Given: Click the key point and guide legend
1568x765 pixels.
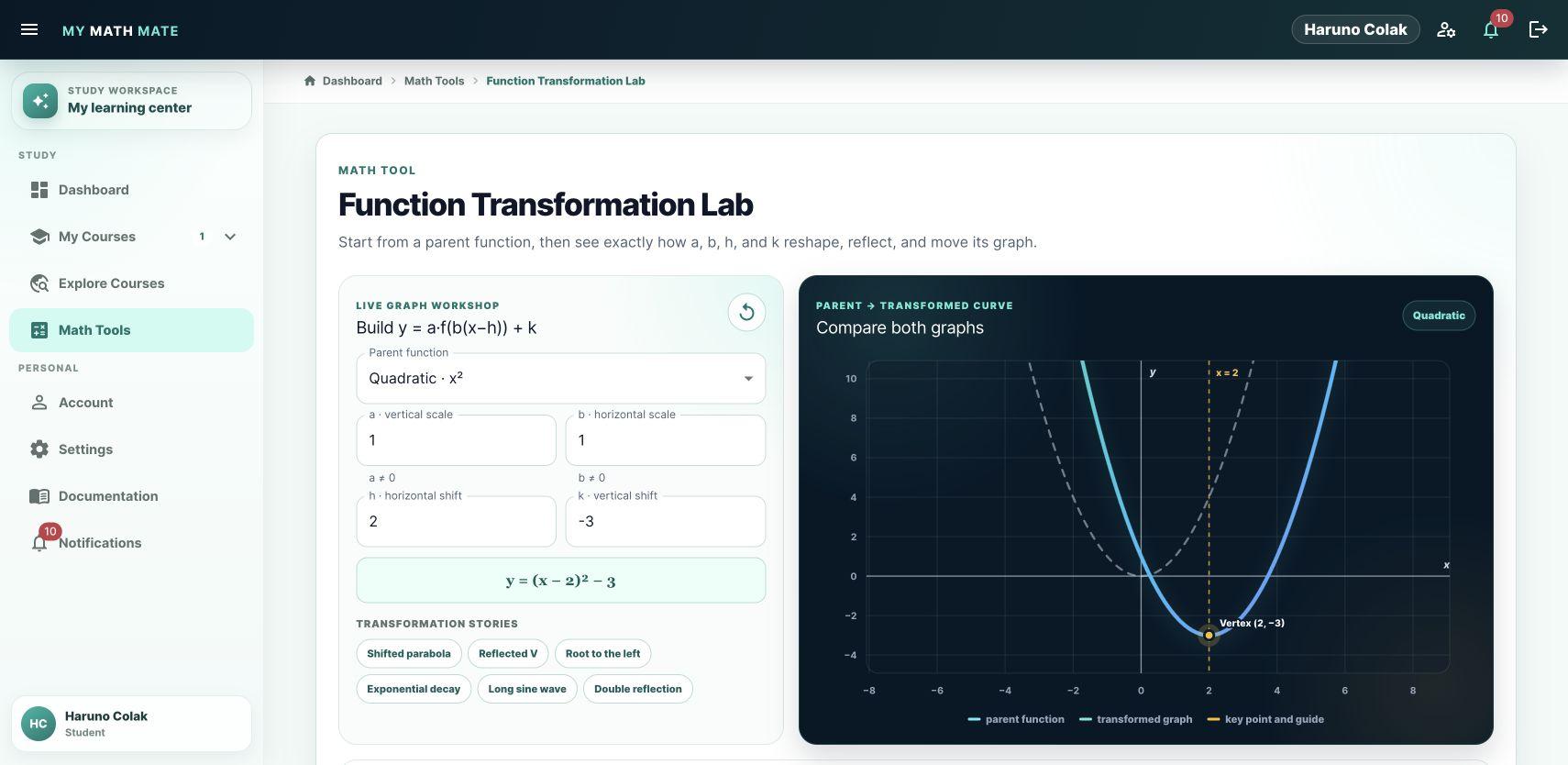Looking at the screenshot, I should point(1265,719).
